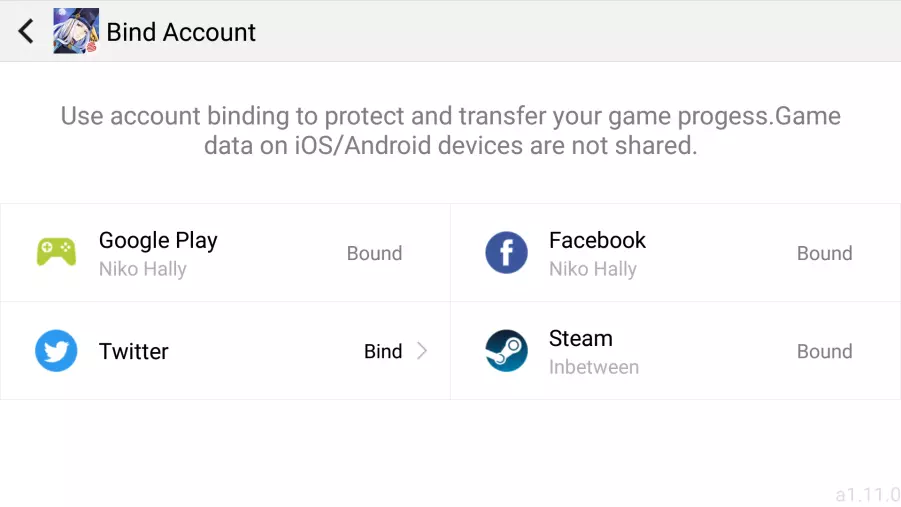The height and width of the screenshot is (507, 901).
Task: Click the Google Play Bound status
Action: pos(374,253)
